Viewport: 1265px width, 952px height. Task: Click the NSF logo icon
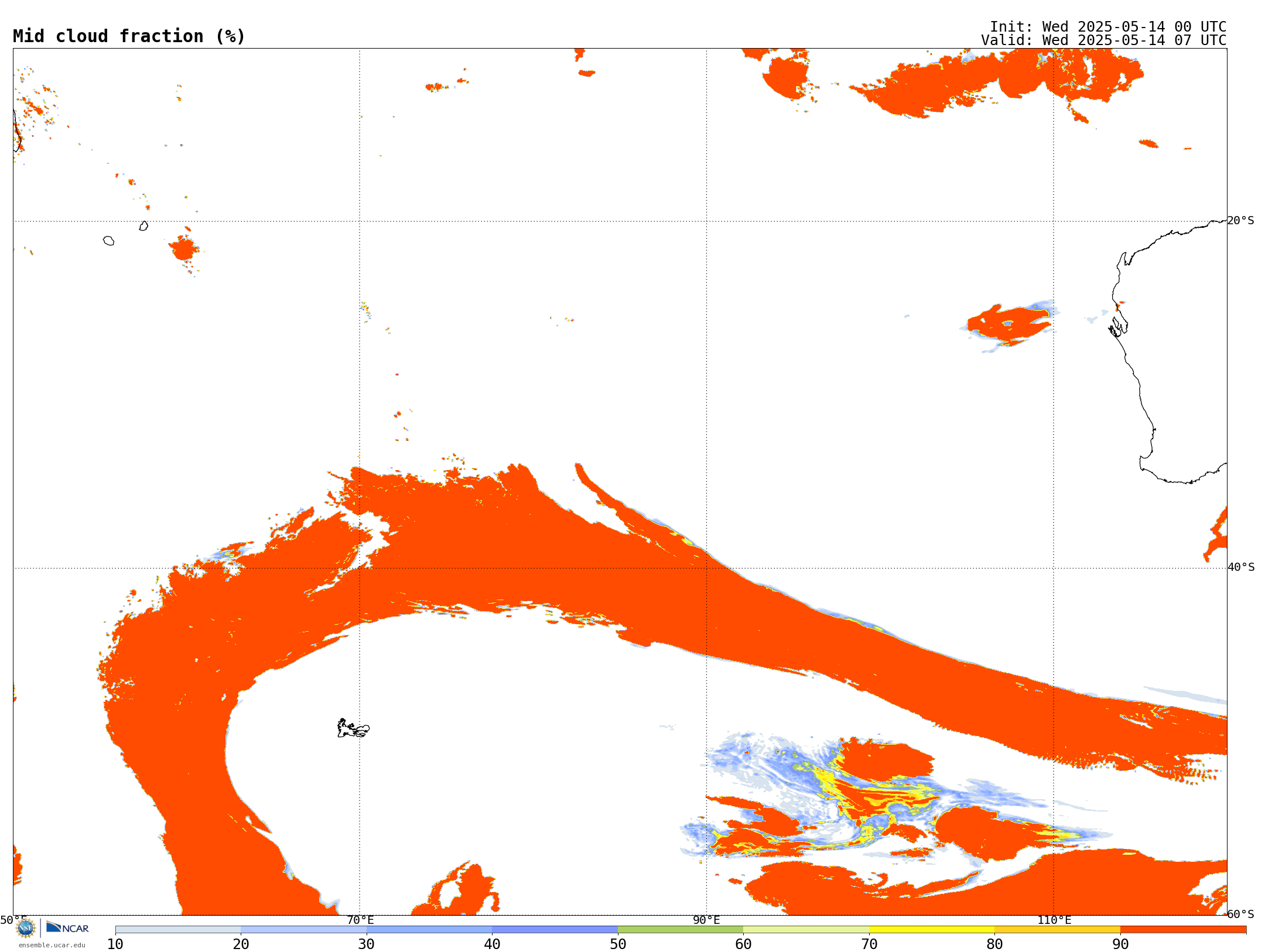click(26, 928)
